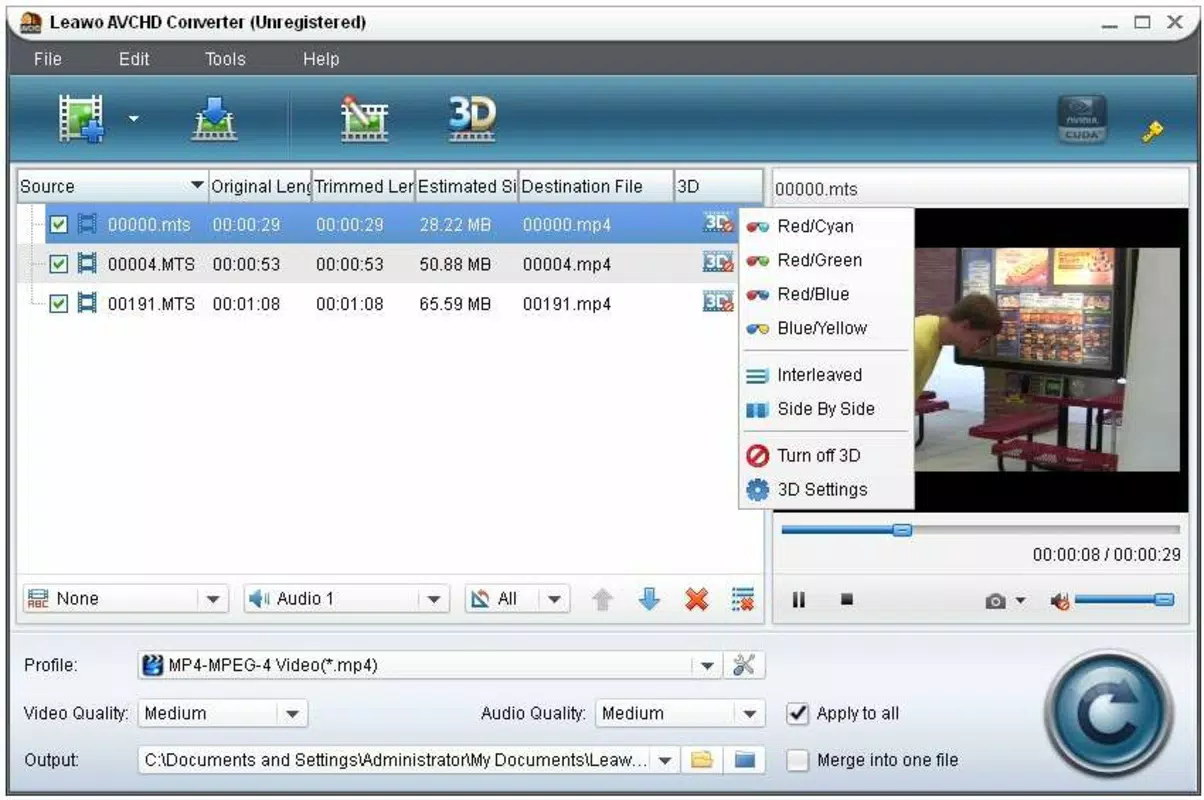
Task: Click the large 3D toolbar icon
Action: [x=471, y=118]
